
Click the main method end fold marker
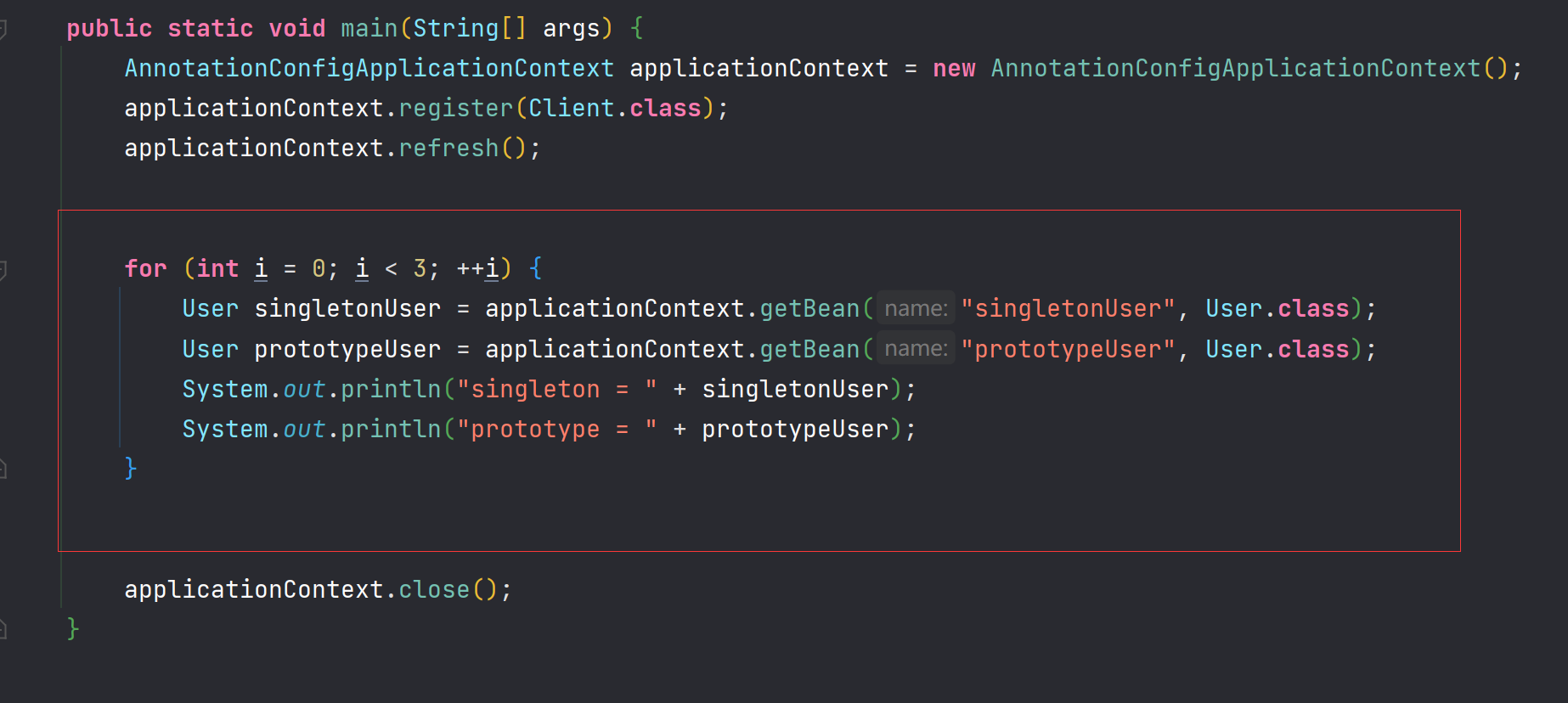3,628
